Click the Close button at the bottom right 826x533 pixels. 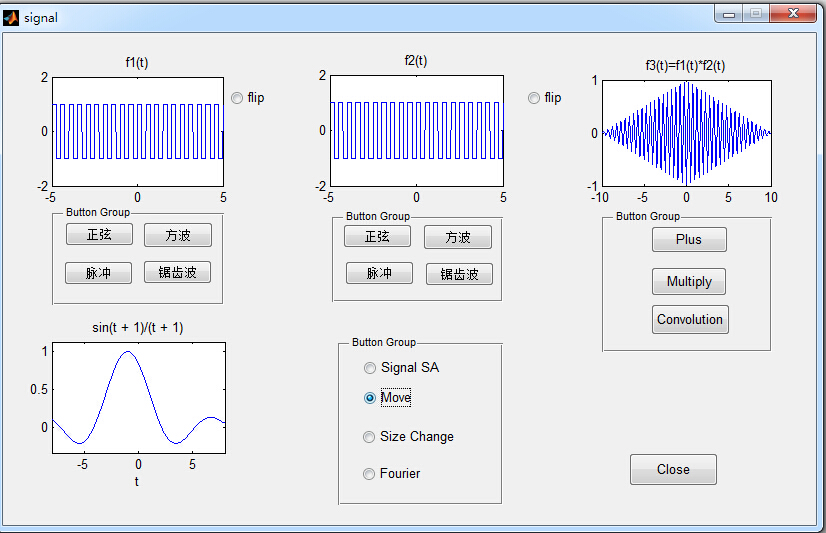(673, 469)
